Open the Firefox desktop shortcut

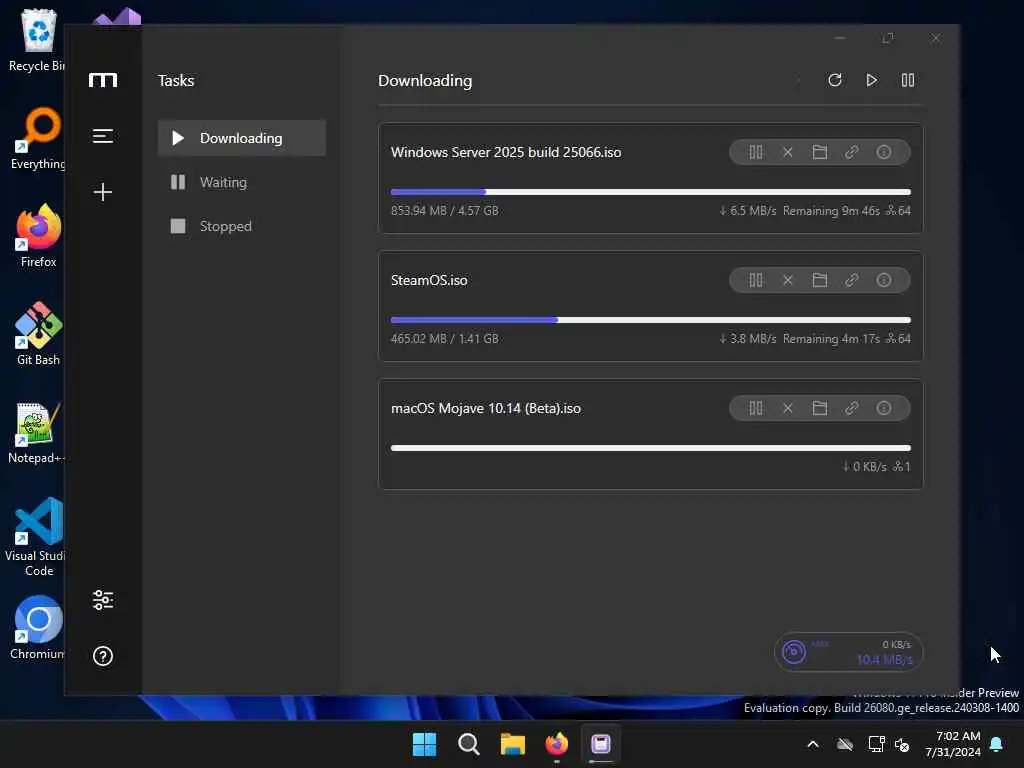point(39,236)
